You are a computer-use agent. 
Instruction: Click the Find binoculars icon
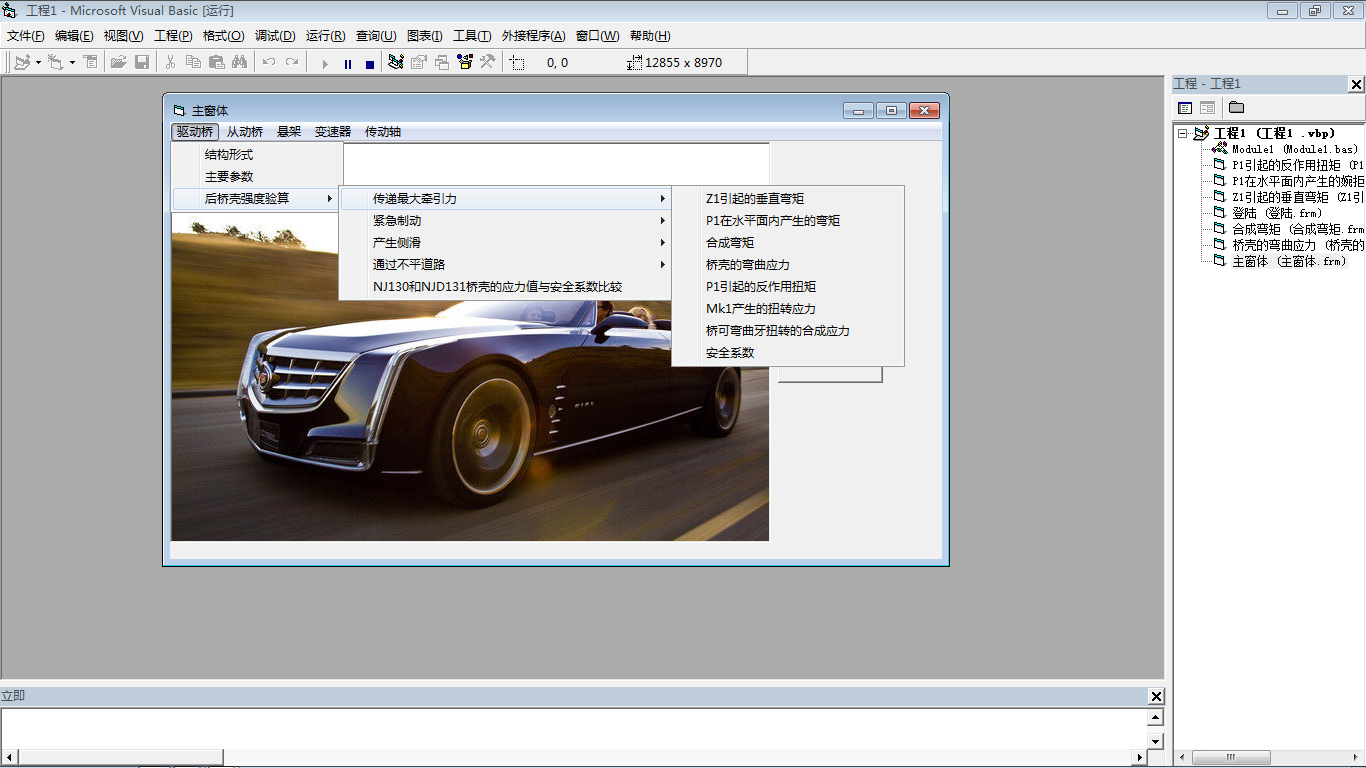coord(239,62)
